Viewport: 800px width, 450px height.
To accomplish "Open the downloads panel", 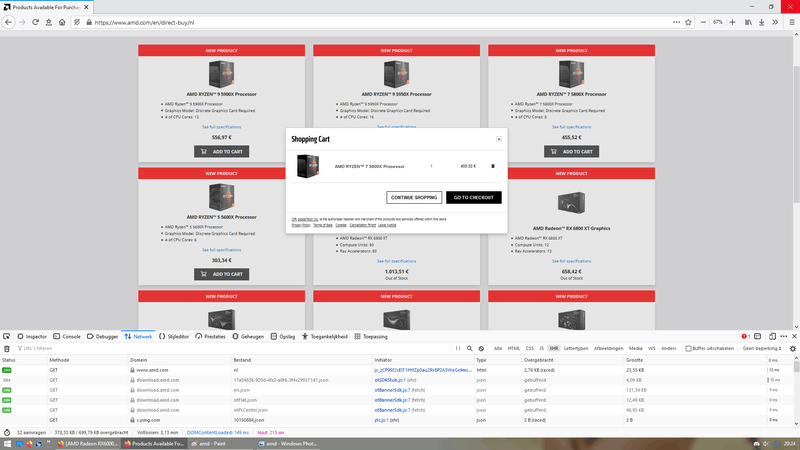I will [x=761, y=22].
